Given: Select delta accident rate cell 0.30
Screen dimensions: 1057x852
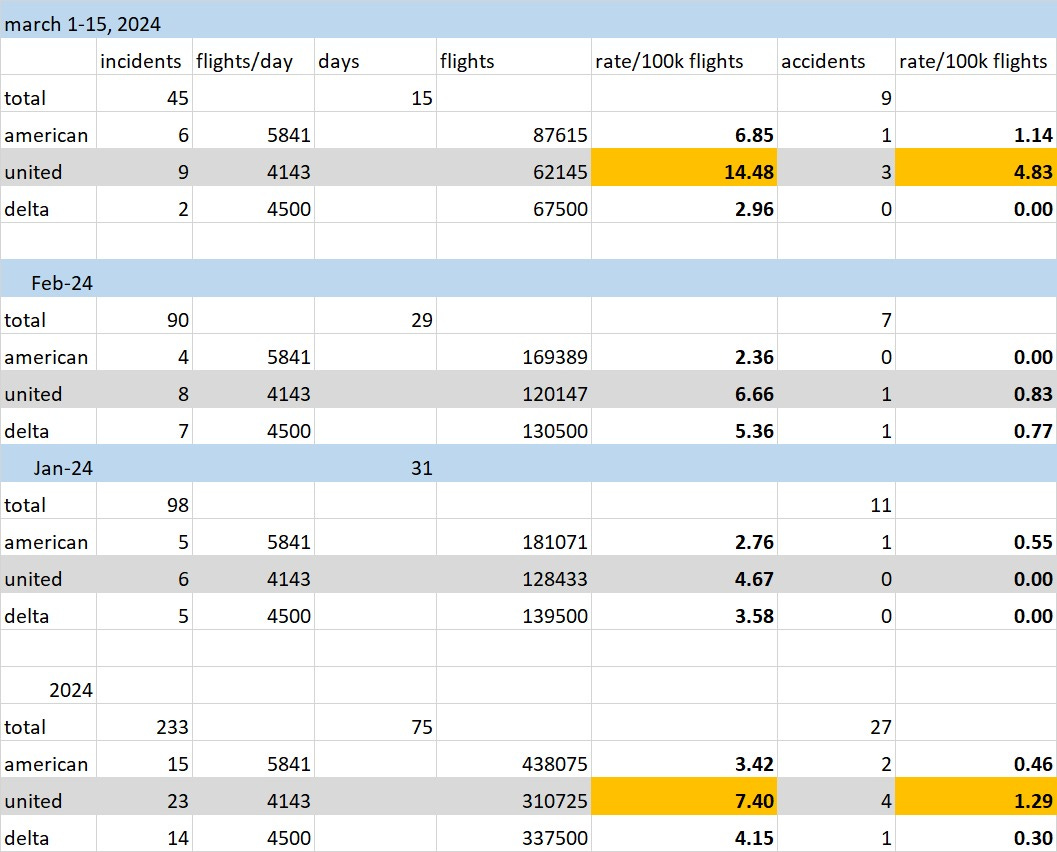Looking at the screenshot, I should click(x=976, y=834).
